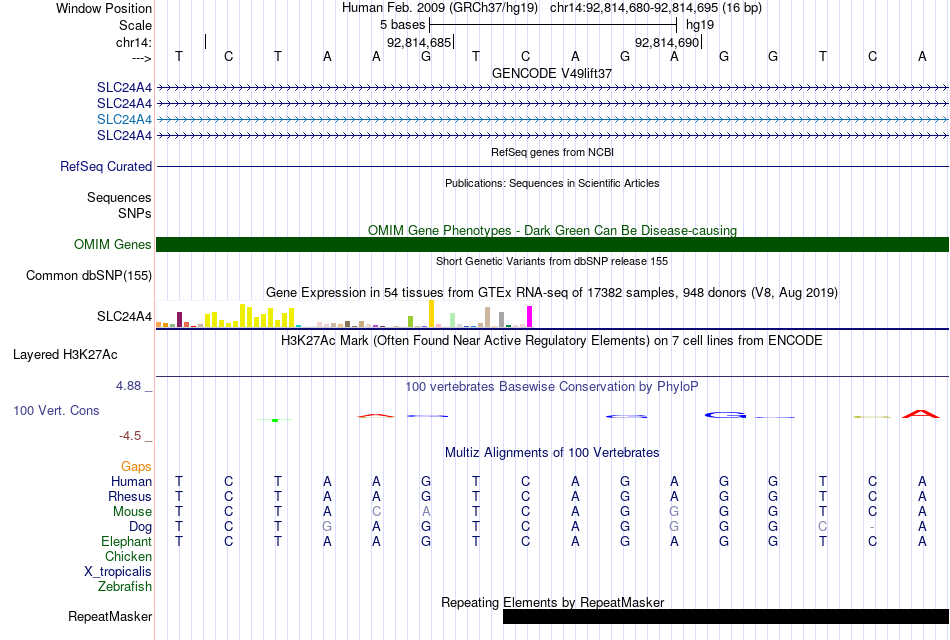Select the X_tropicalis alignment row label

pos(118,572)
